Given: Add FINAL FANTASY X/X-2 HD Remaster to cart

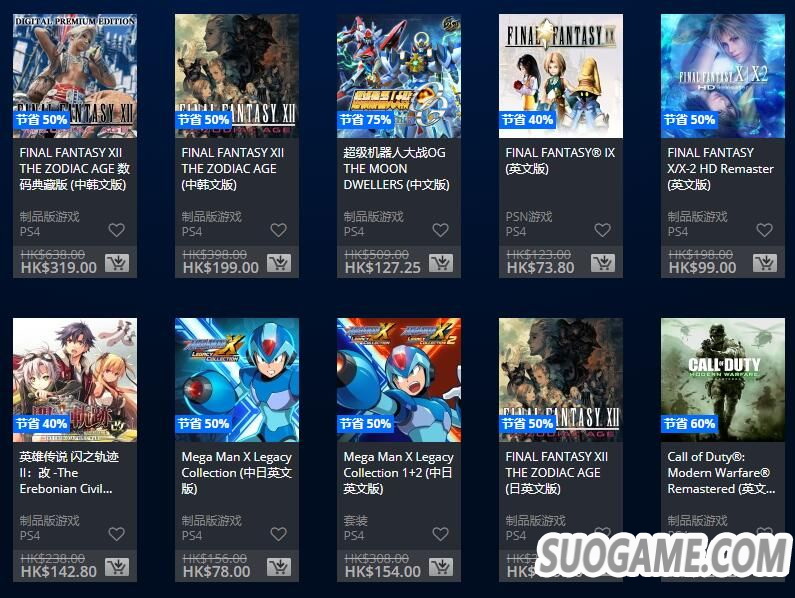Looking at the screenshot, I should tap(765, 263).
